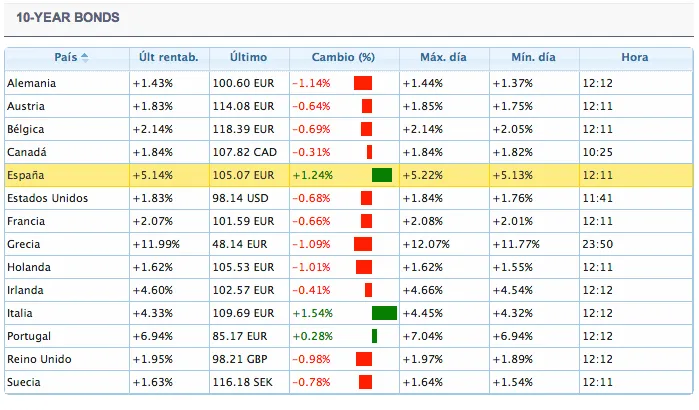Open the Estados Unidos row link
Viewport: 699px width, 410px height.
[x=47, y=198]
